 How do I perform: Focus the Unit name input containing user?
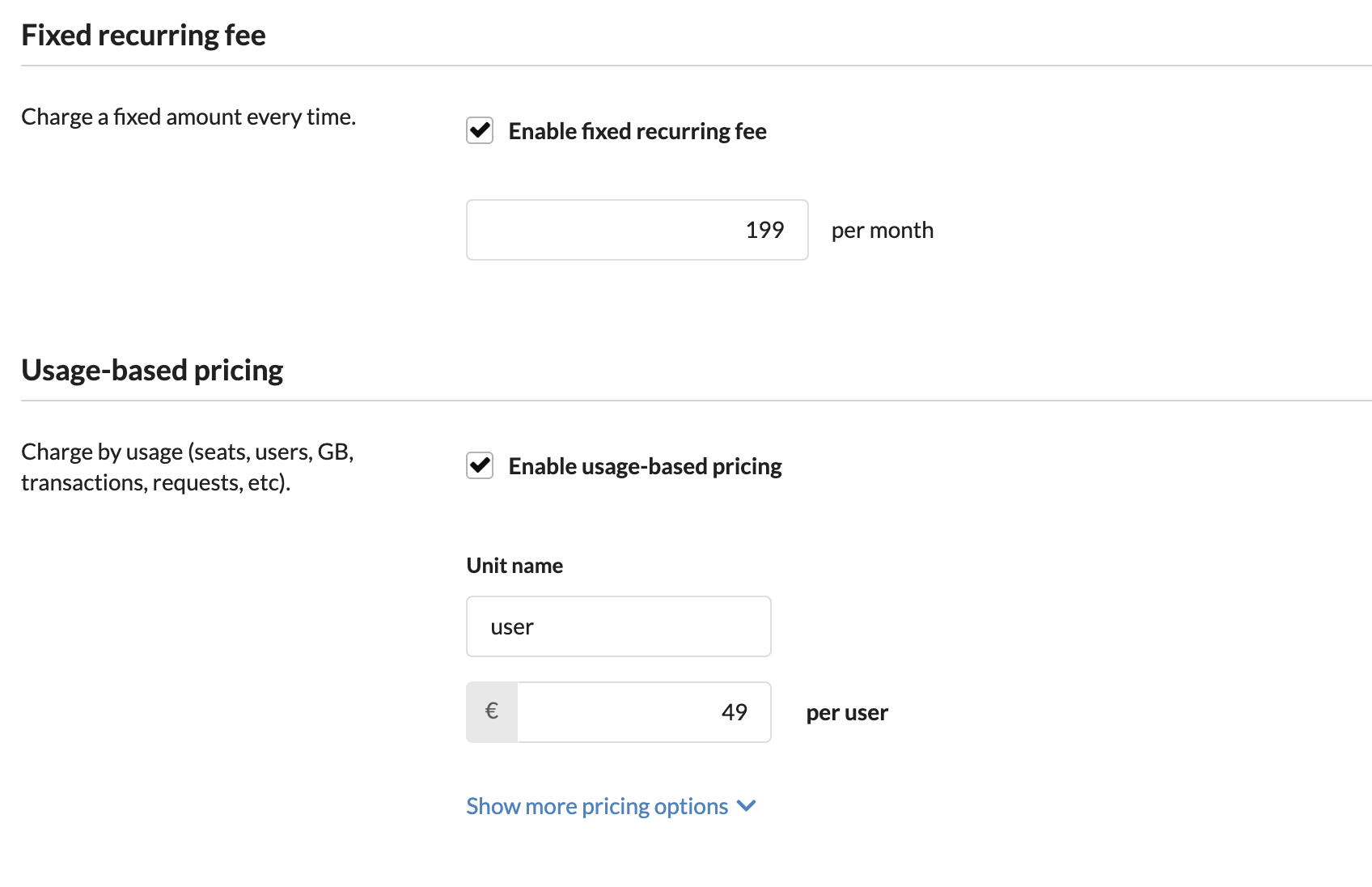point(619,626)
